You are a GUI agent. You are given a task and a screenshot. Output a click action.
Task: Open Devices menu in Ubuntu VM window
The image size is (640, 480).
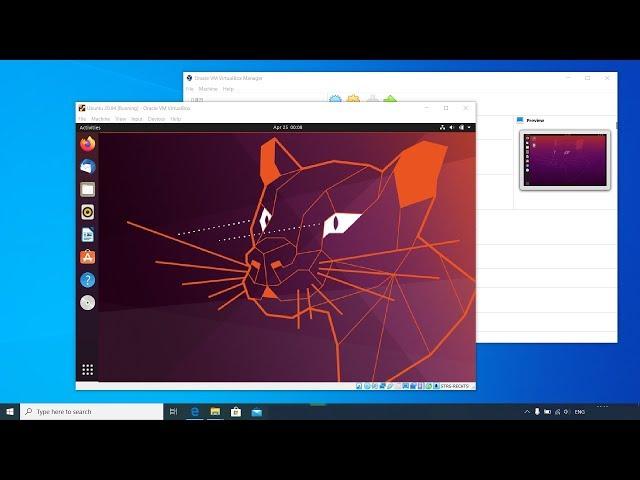tap(156, 119)
